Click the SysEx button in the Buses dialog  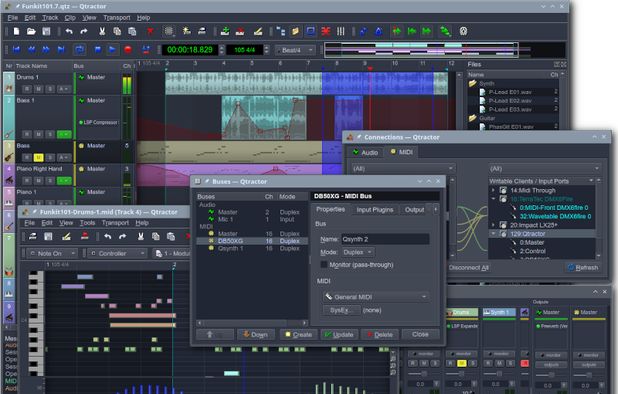341,310
